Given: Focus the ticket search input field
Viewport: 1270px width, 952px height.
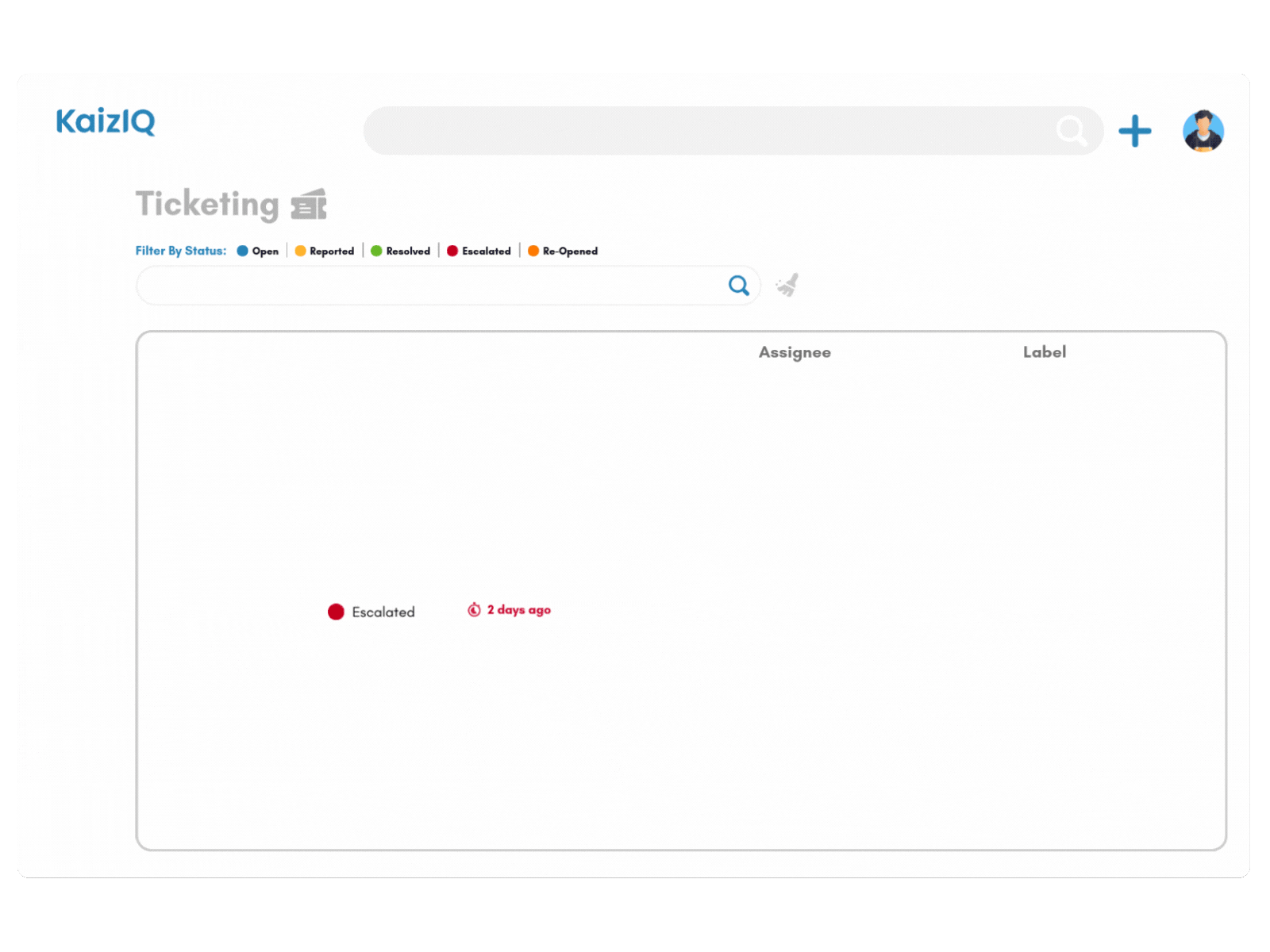Looking at the screenshot, I should [x=429, y=286].
